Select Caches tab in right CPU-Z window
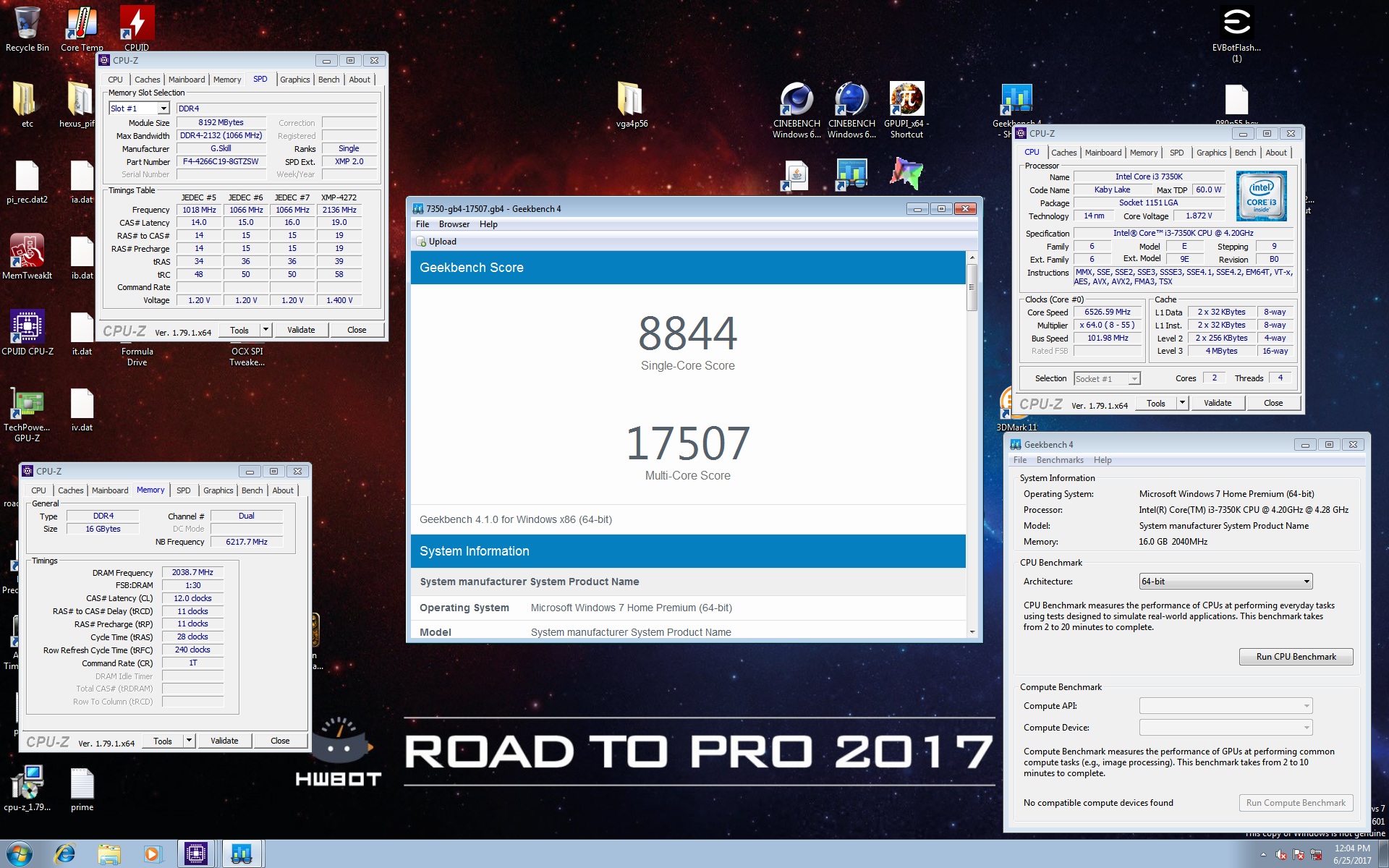 point(1063,153)
